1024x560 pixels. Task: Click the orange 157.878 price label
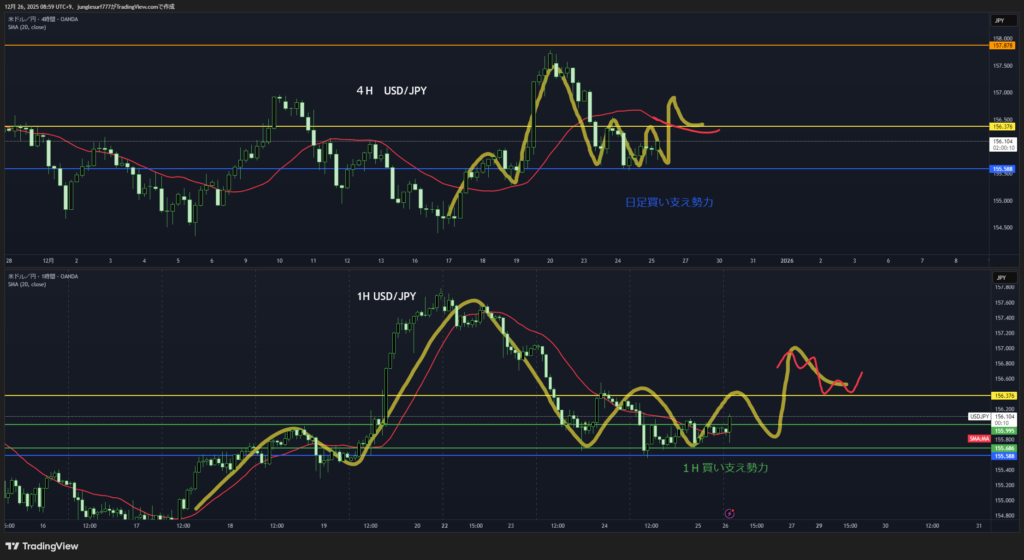pyautogui.click(x=1001, y=46)
